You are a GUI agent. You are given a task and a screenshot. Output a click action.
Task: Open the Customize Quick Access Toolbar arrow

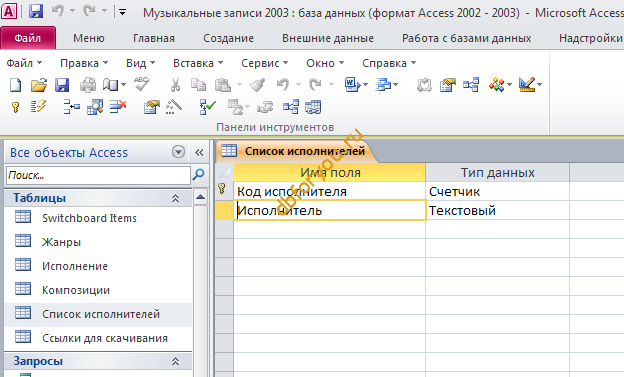[123, 12]
